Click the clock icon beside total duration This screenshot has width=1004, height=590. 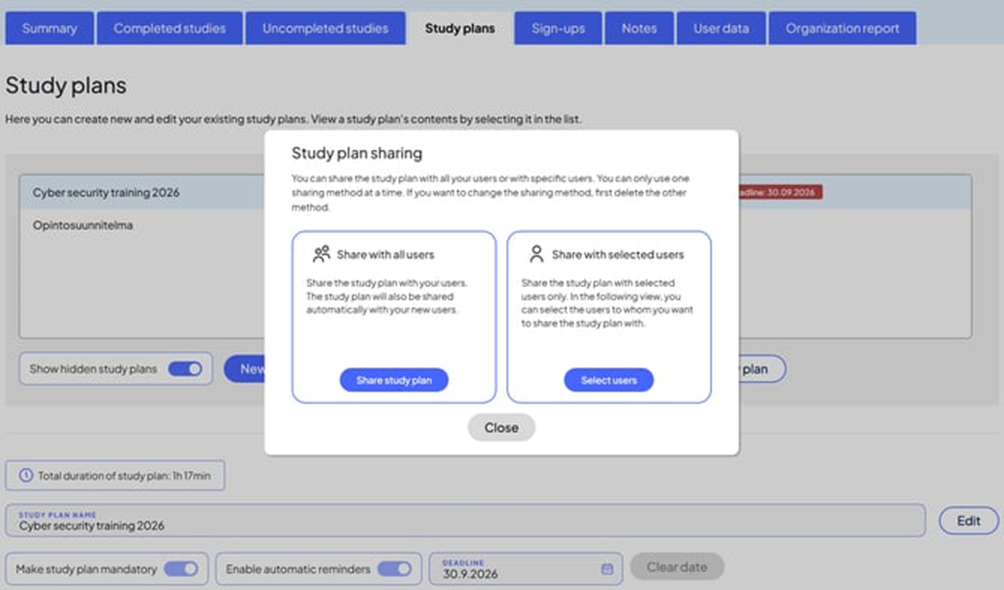[26, 476]
